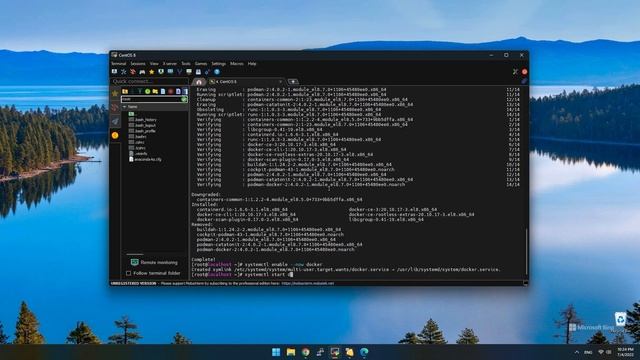
Task: Click the MultiExec toolbar icon
Action: (180, 72)
